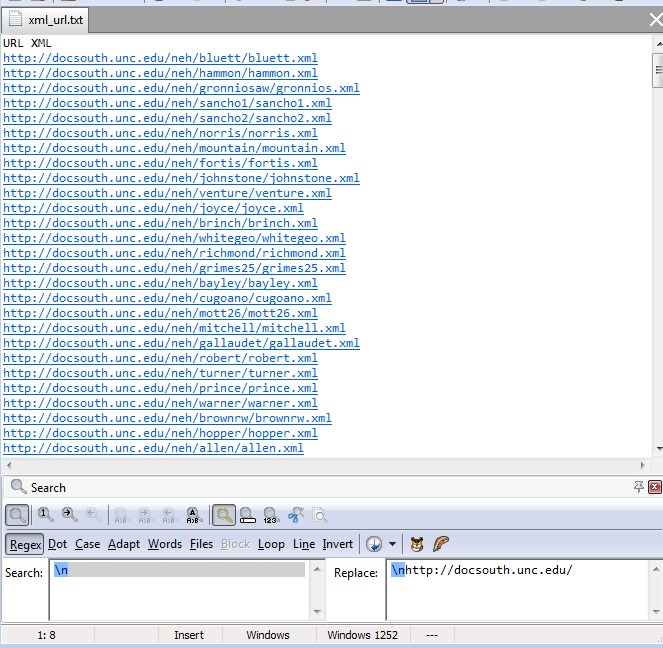Toggle the Words search option
Image resolution: width=663 pixels, height=648 pixels.
(x=165, y=544)
